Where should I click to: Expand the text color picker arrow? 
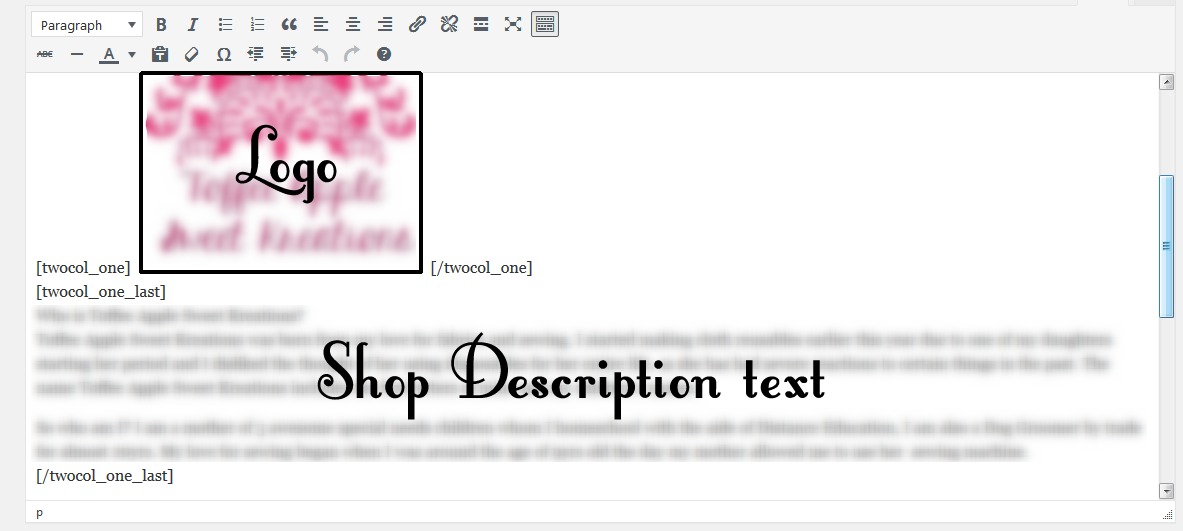pos(132,54)
